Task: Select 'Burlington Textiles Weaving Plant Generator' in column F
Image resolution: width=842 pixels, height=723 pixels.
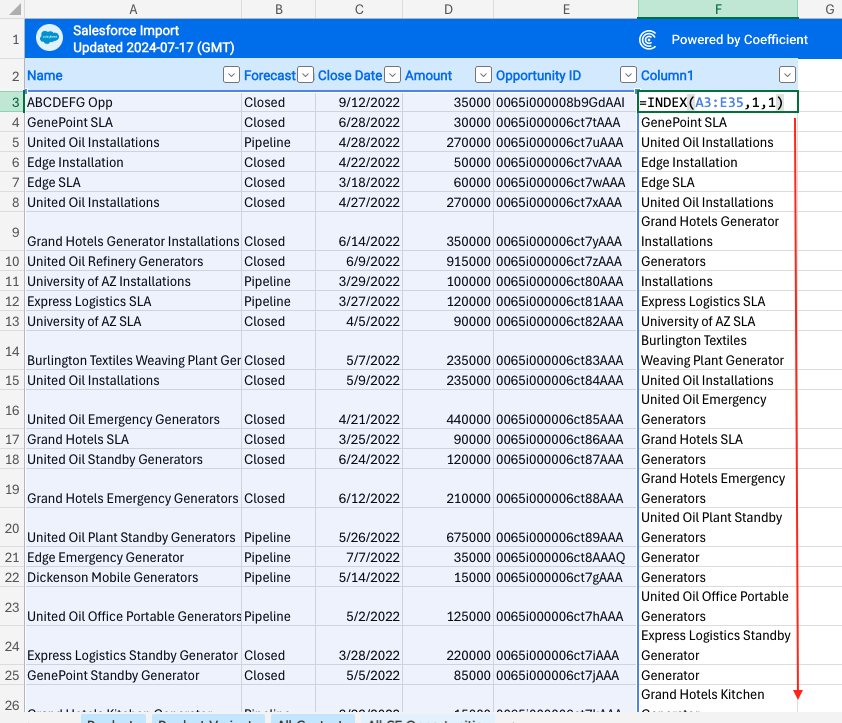Action: [x=718, y=351]
